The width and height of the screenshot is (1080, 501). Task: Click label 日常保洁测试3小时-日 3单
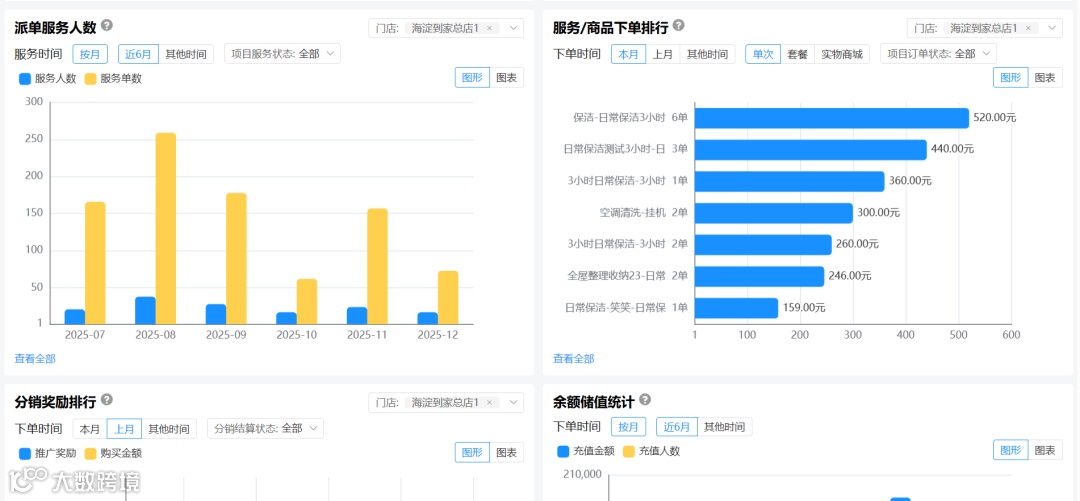[x=625, y=150]
